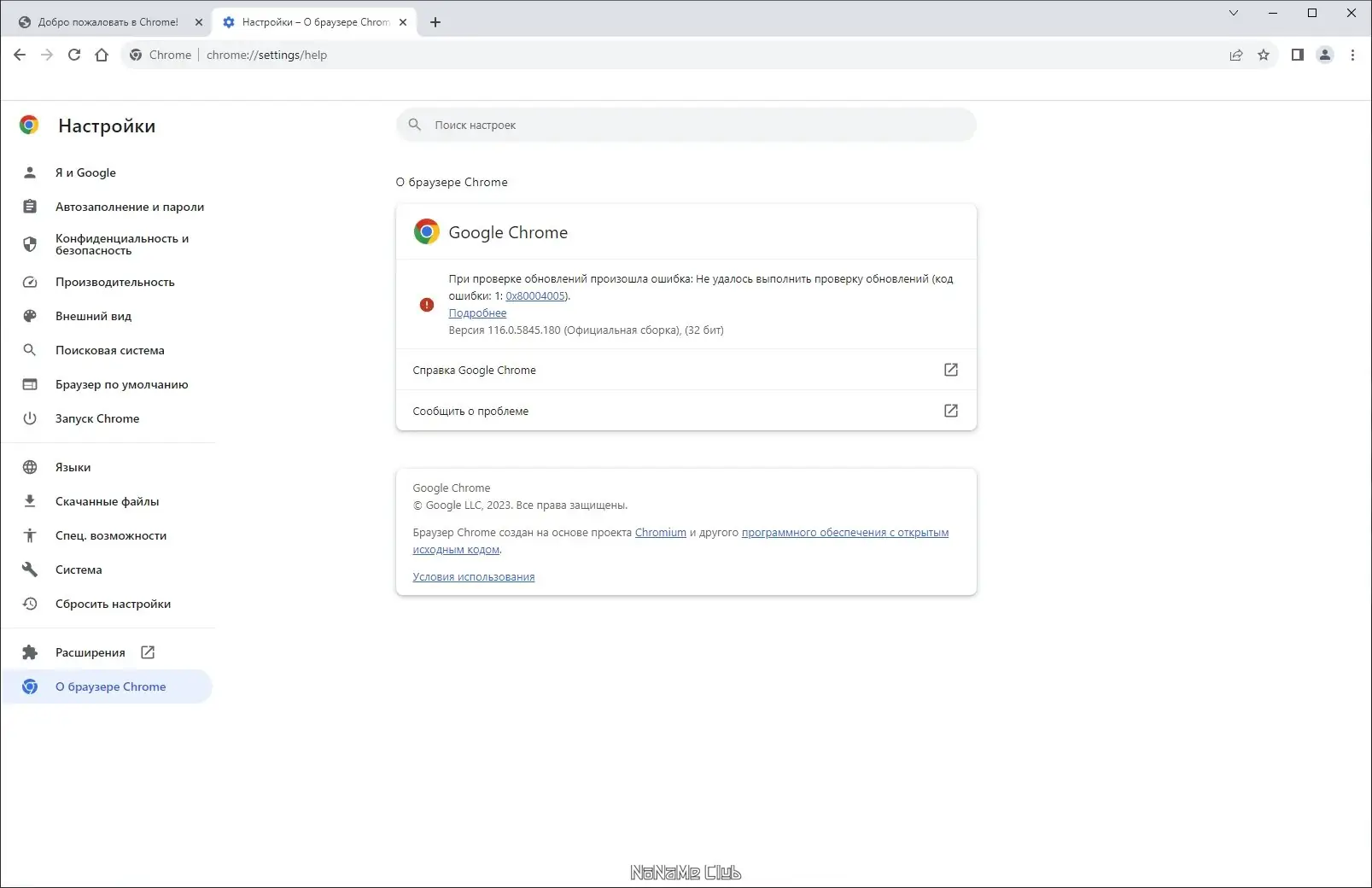Go to 'Конфиденциальность и безопасность' section
The image size is (1372, 888).
108,244
